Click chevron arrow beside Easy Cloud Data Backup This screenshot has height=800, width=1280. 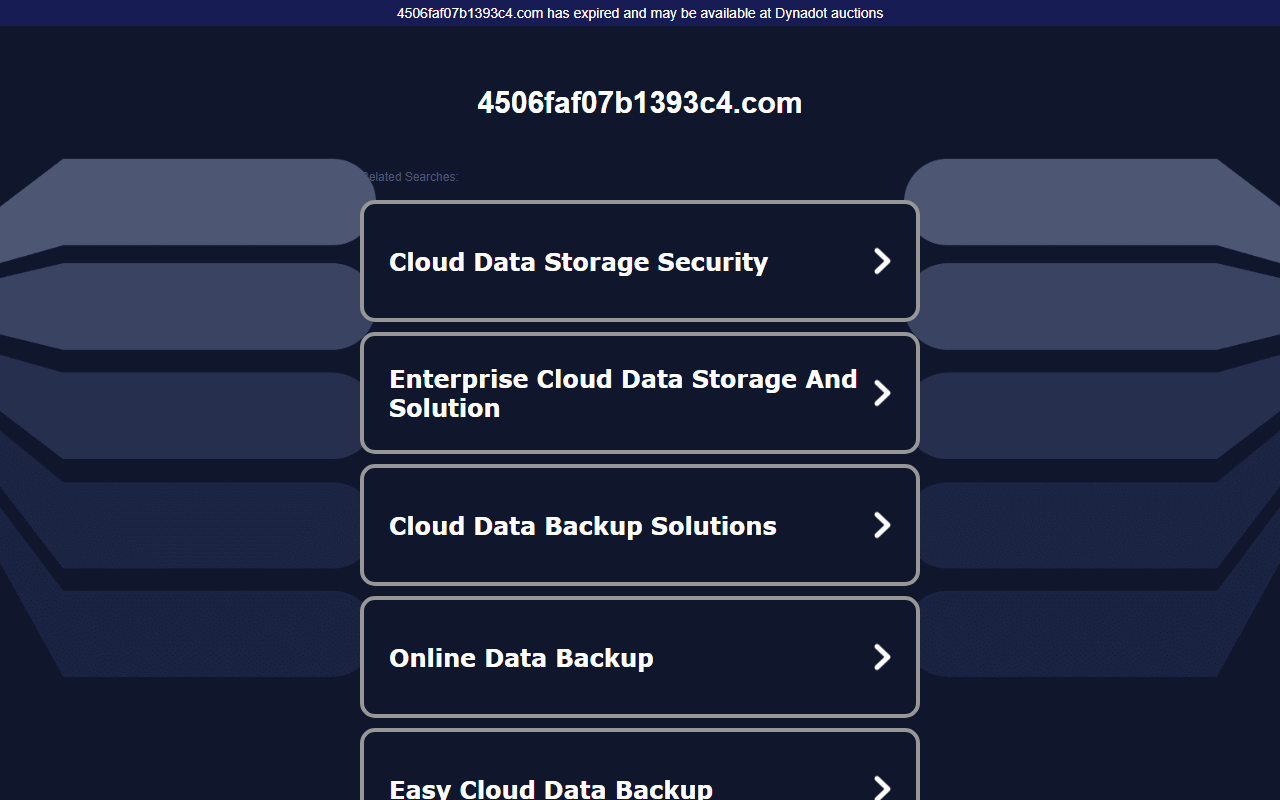tap(882, 788)
